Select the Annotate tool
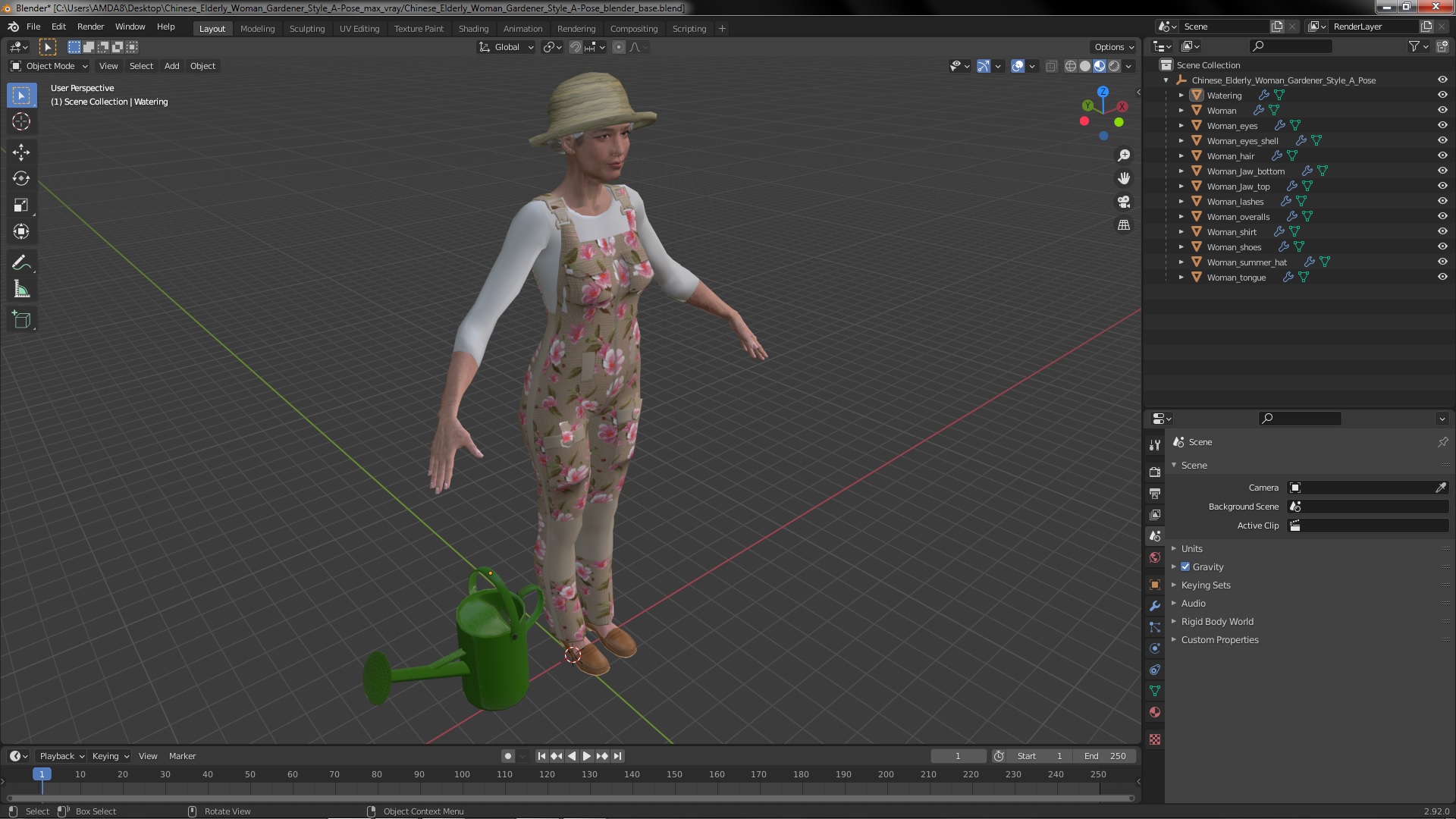This screenshot has height=819, width=1456. 21,263
